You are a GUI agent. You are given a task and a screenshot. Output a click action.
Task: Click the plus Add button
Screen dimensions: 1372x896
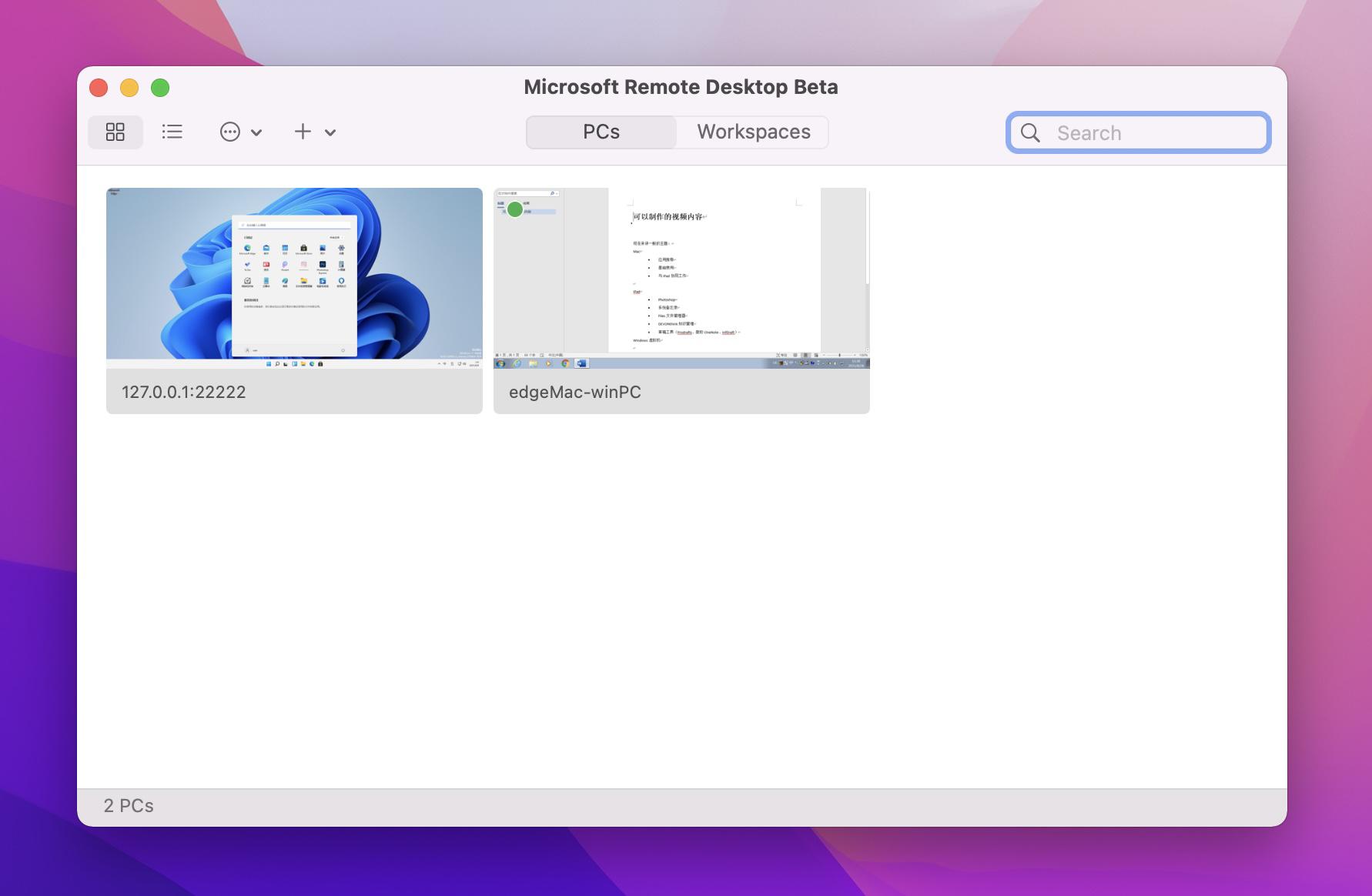[303, 132]
